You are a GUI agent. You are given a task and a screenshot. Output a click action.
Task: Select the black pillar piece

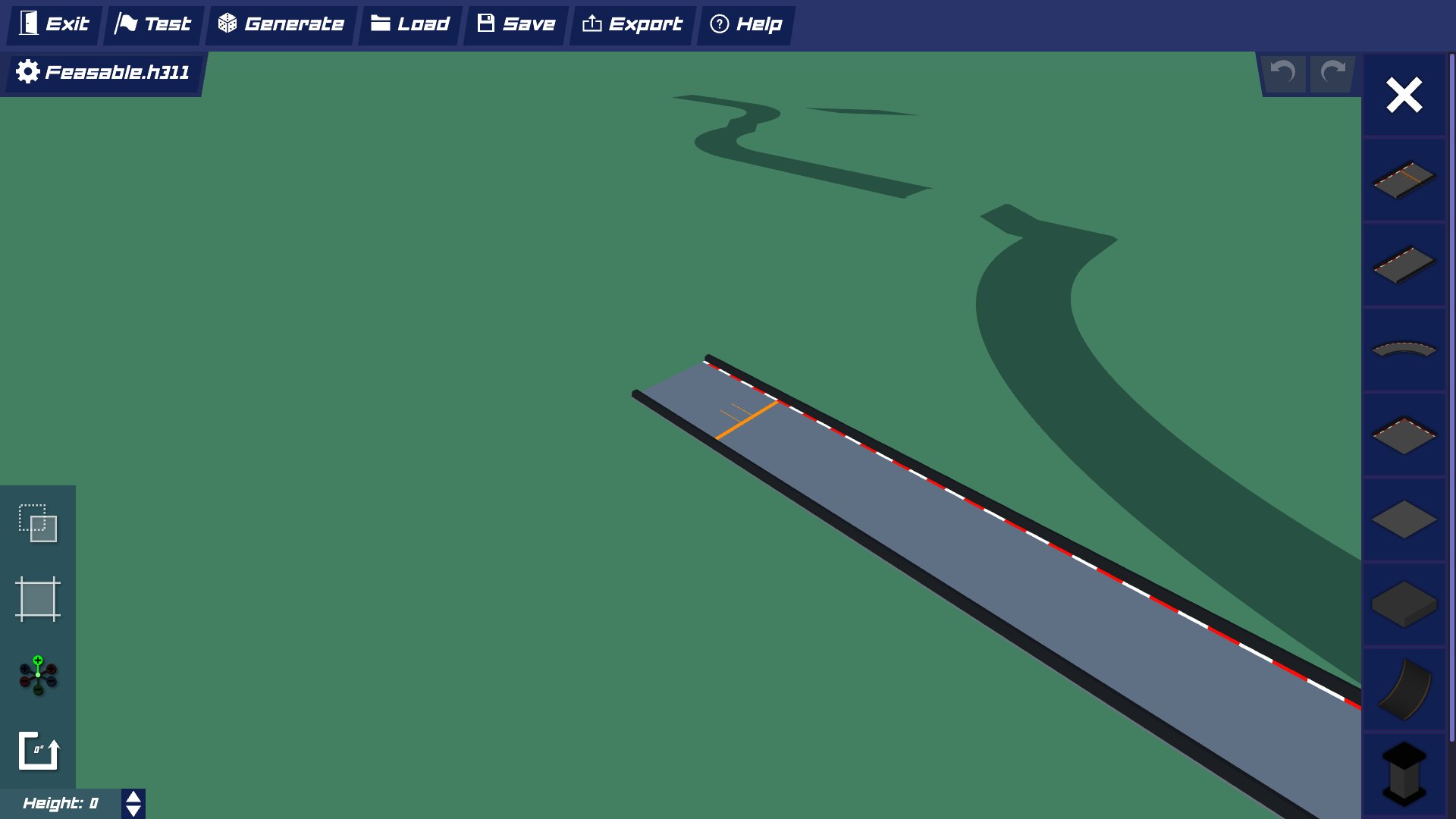coord(1404,773)
